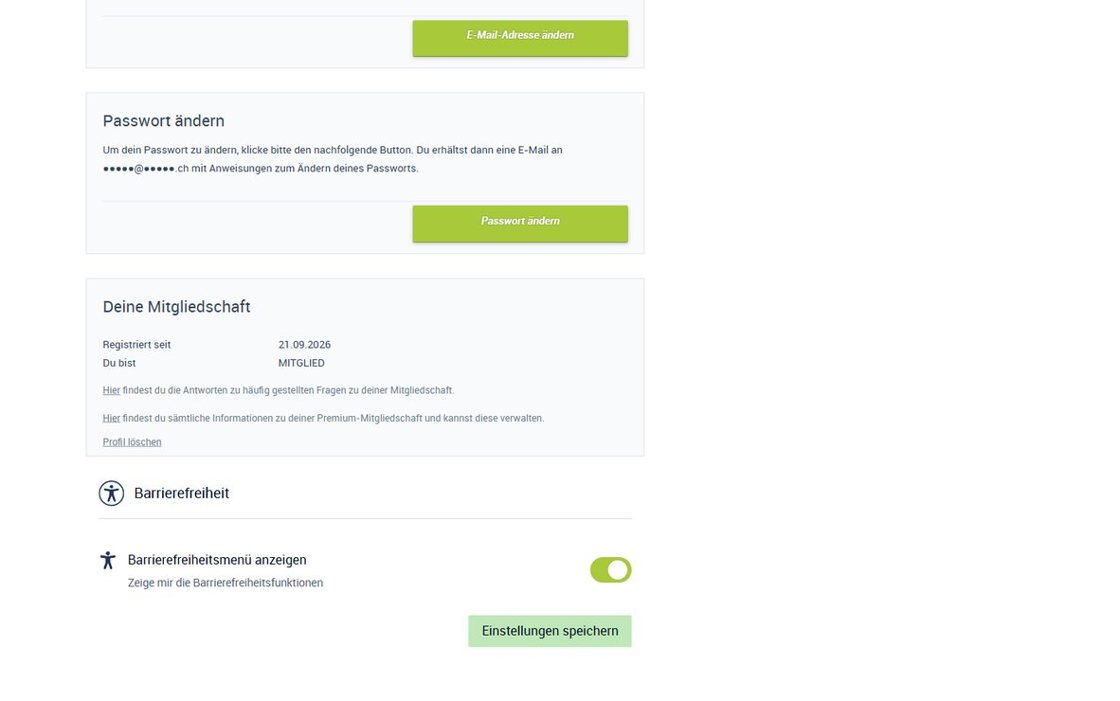The image size is (1120, 701).
Task: Save settings with Einstellungen speichern
Action: [550, 631]
